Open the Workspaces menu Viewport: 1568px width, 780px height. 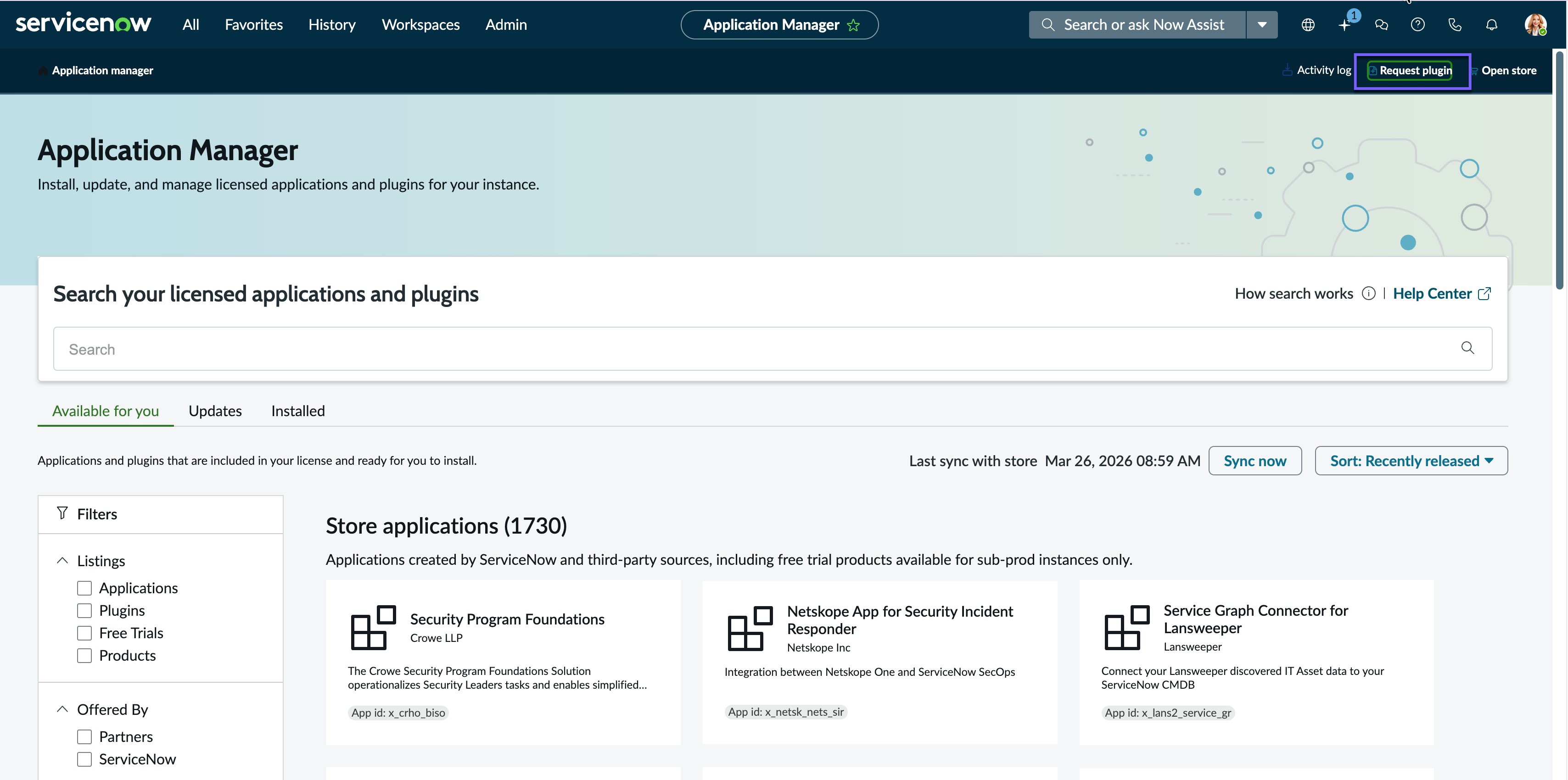pyautogui.click(x=420, y=25)
